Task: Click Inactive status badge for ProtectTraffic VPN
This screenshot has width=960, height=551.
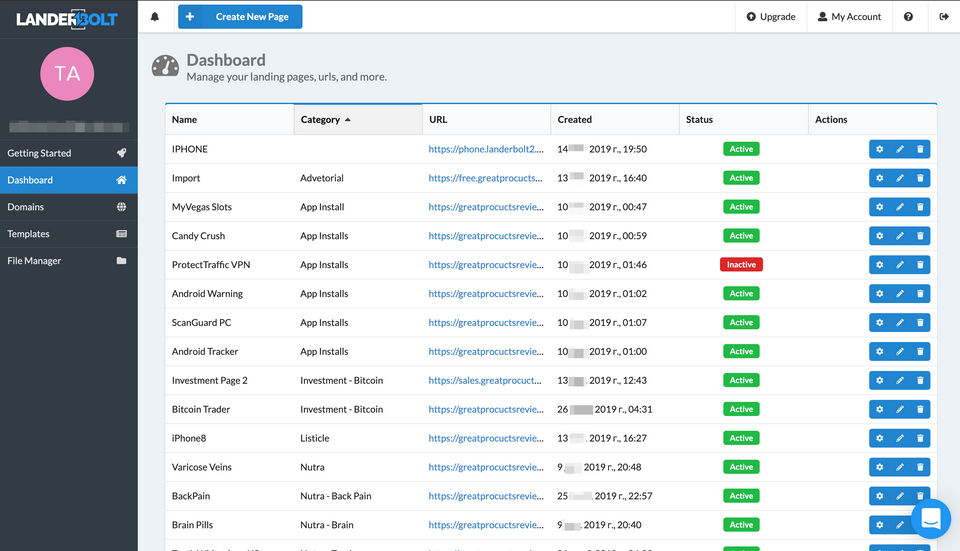Action: pos(741,265)
